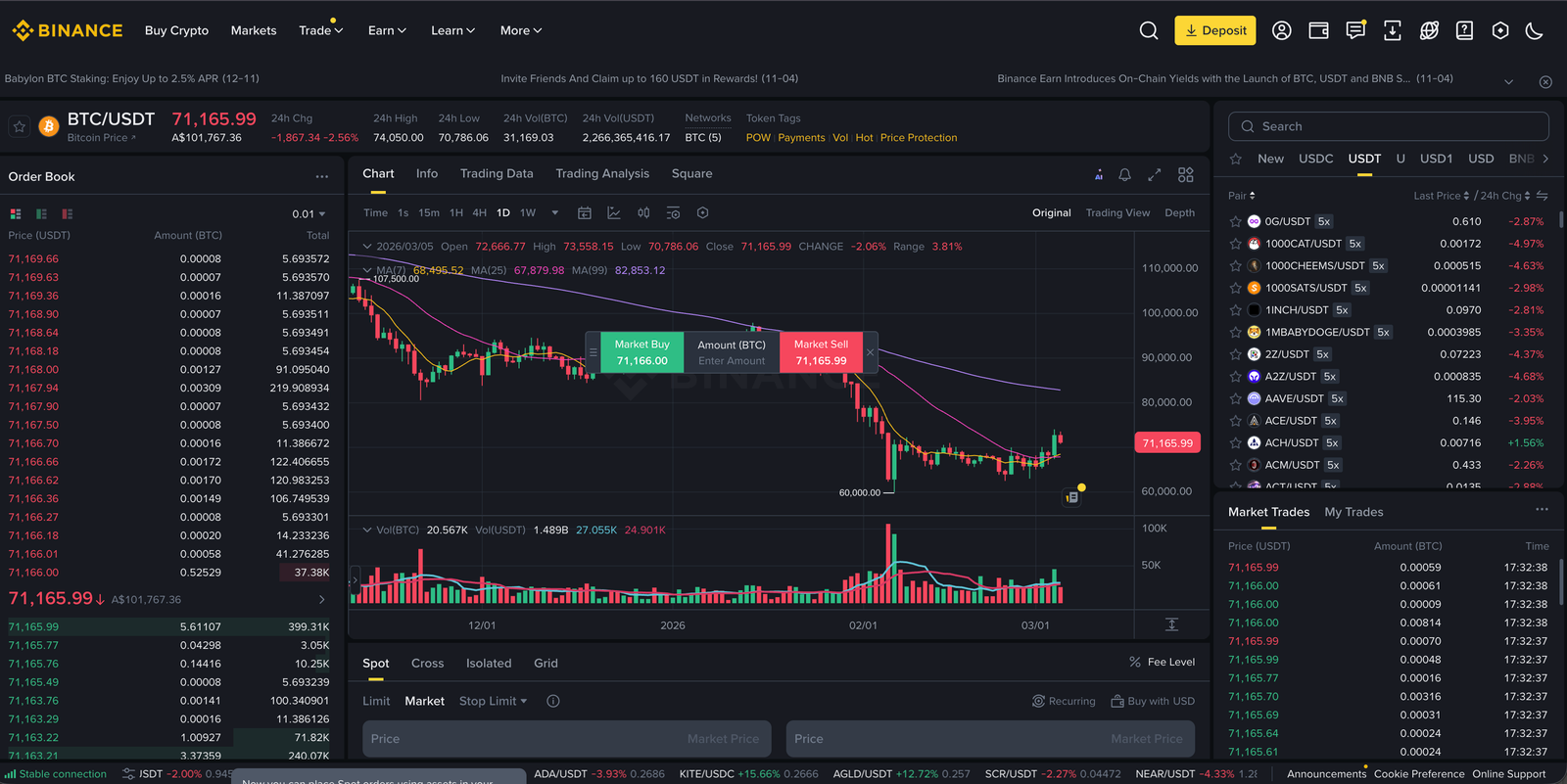Open the hexagon chart settings icon
This screenshot has height=784, width=1567.
702,212
